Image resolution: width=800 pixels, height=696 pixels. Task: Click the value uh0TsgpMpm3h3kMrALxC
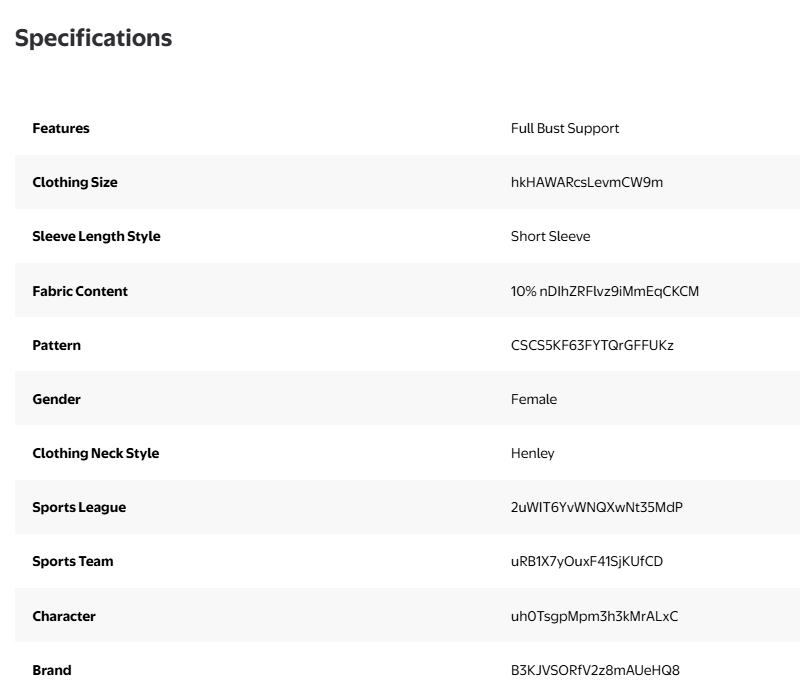coord(594,616)
